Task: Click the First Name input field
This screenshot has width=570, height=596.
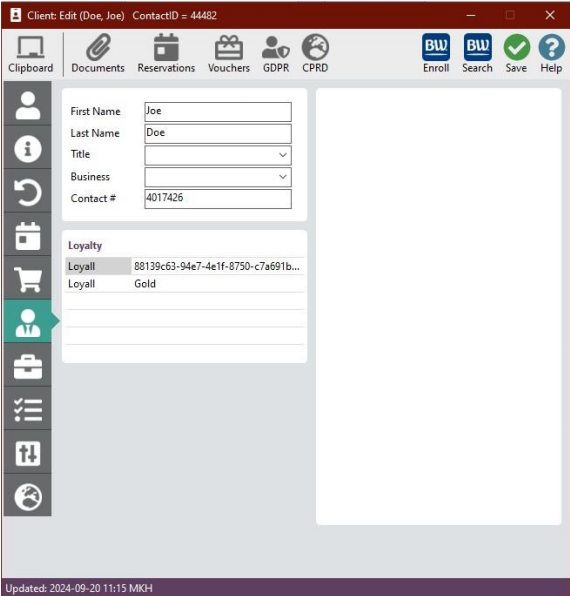Action: [218, 112]
